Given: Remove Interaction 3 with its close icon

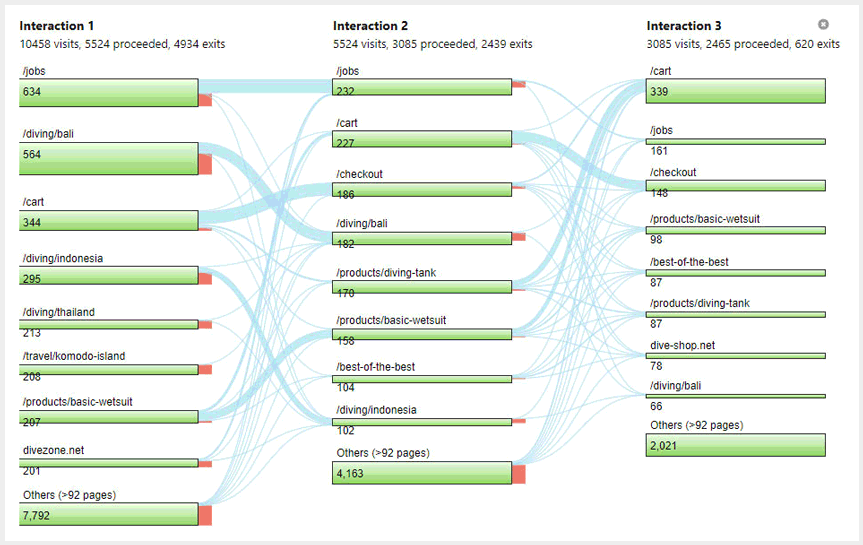Looking at the screenshot, I should point(823,24).
